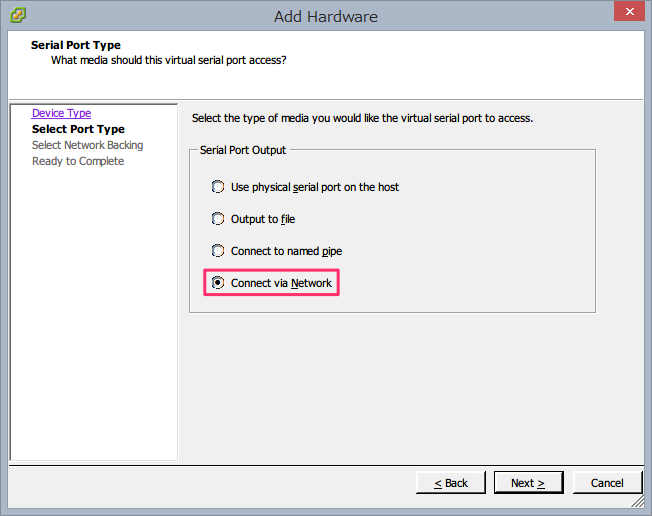The height and width of the screenshot is (516, 652).
Task: Click the 'What media should this virtual serial port access?' text
Action: click(x=169, y=60)
